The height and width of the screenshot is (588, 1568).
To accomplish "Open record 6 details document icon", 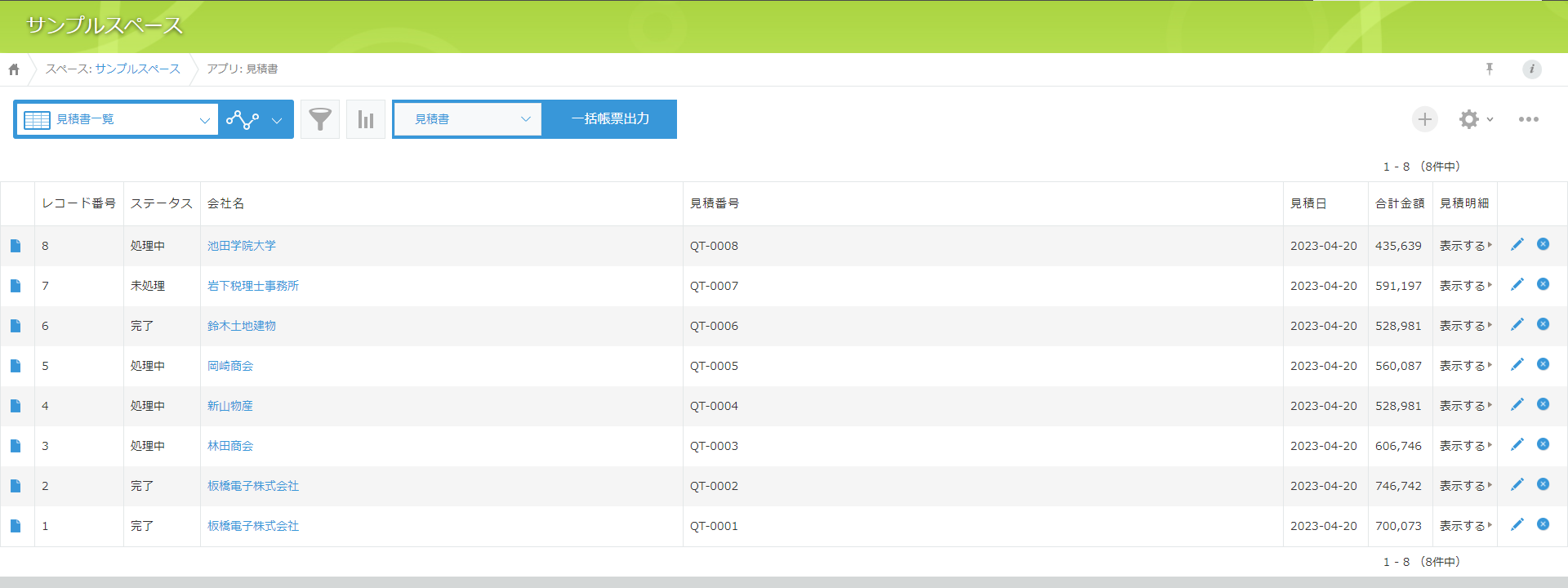I will point(16,326).
